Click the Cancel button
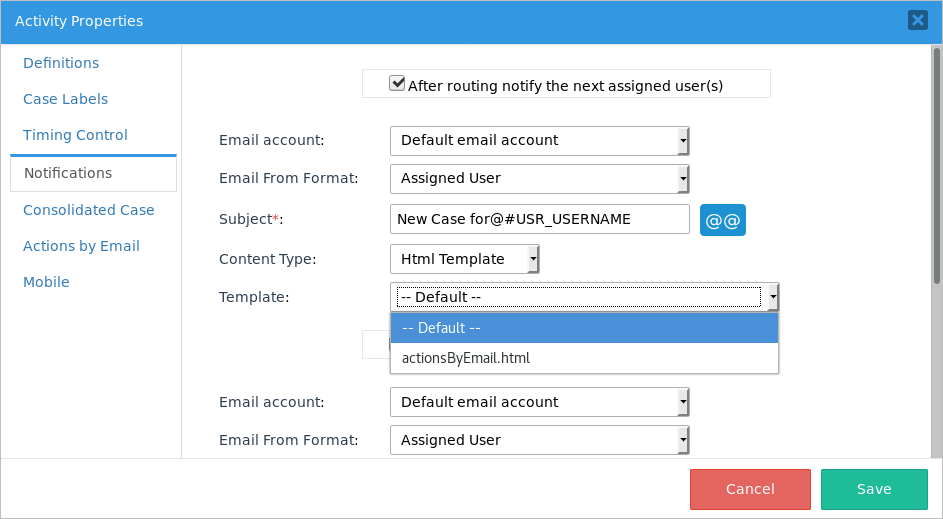Screen dimensions: 943x519 (x=750, y=489)
